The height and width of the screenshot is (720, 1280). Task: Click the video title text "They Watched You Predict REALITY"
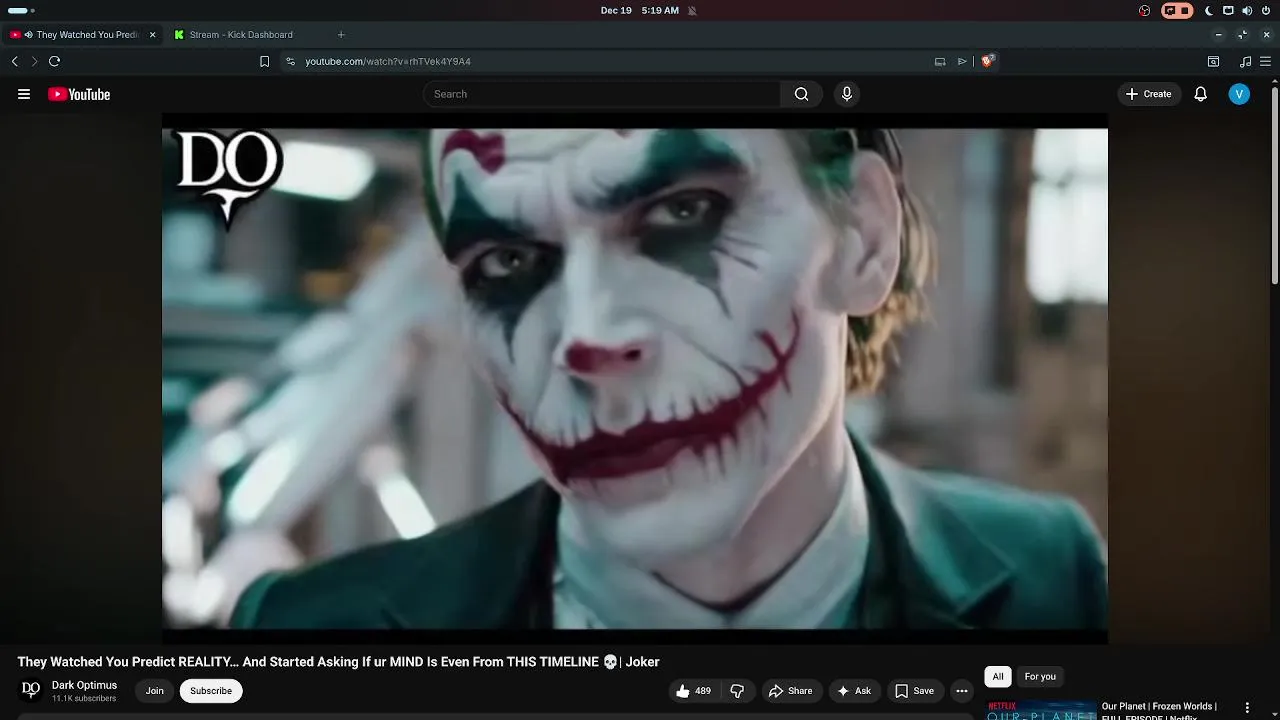coord(128,662)
